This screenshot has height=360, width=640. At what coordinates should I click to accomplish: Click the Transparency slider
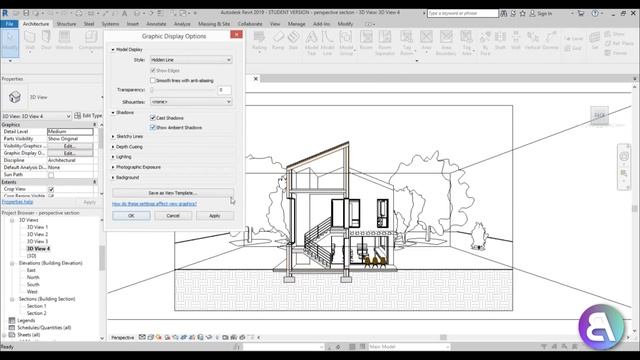click(183, 90)
